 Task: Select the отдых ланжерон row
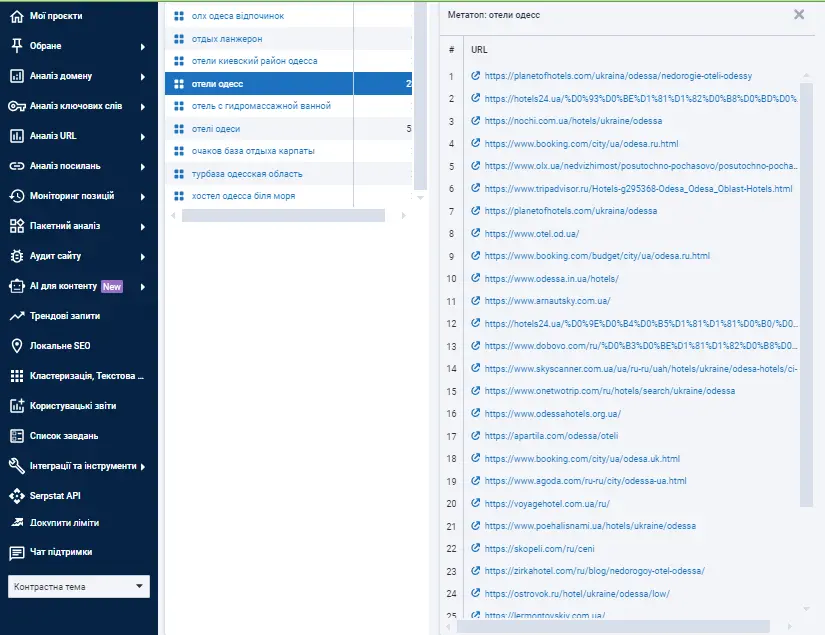click(288, 39)
